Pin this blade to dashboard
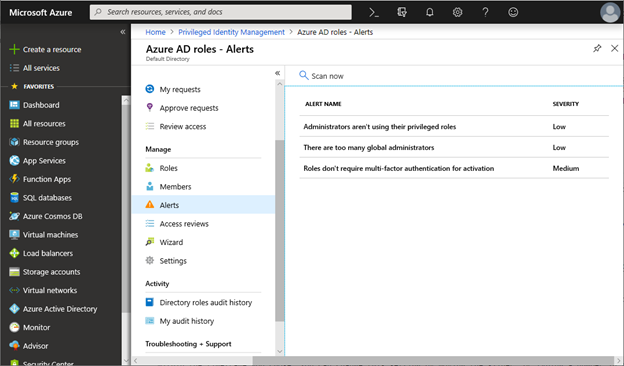The image size is (624, 366). (597, 49)
